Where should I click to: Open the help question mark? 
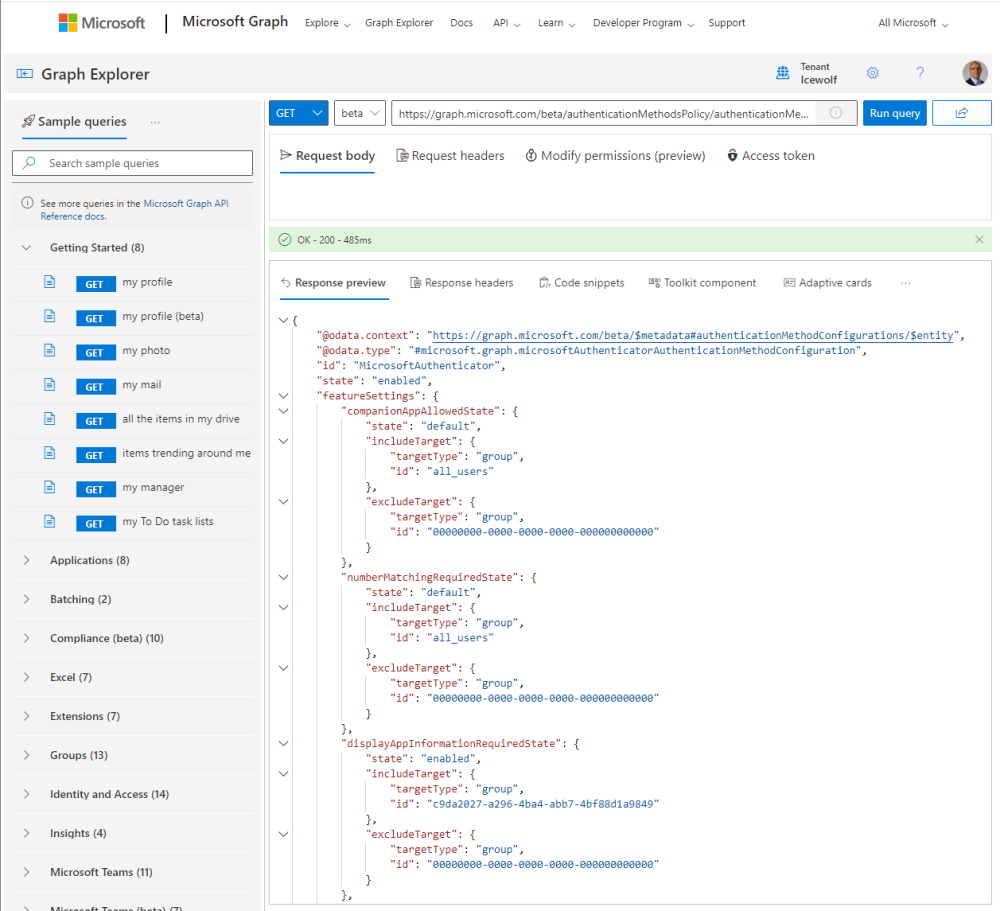click(x=920, y=72)
